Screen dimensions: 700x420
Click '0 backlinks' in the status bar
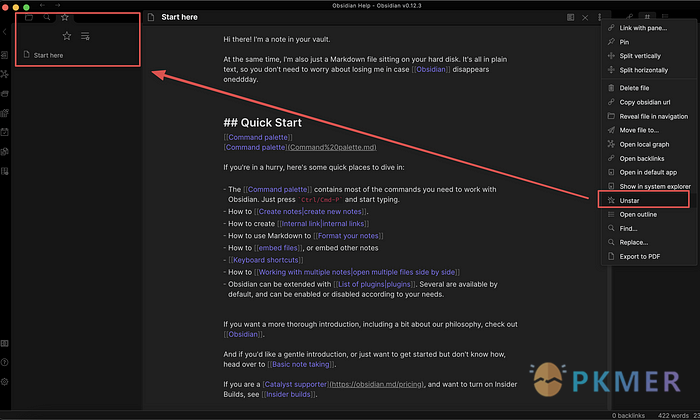tap(628, 416)
